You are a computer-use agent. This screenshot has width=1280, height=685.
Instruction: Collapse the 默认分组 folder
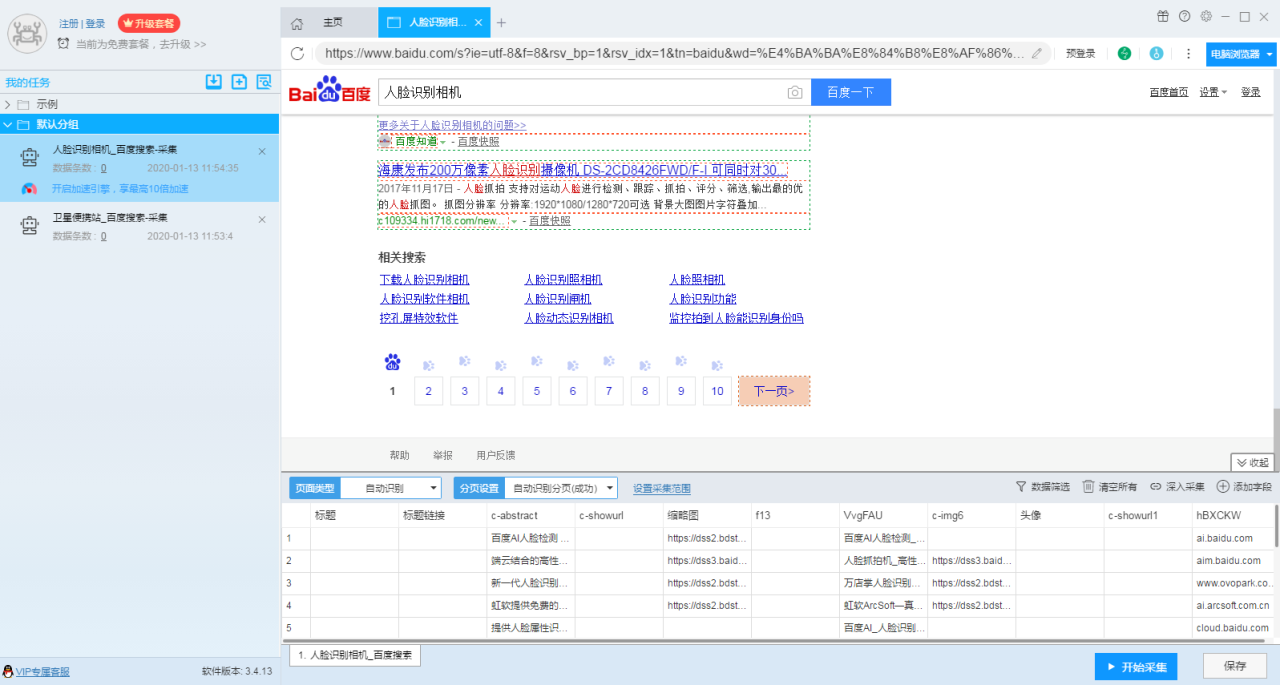(x=8, y=125)
